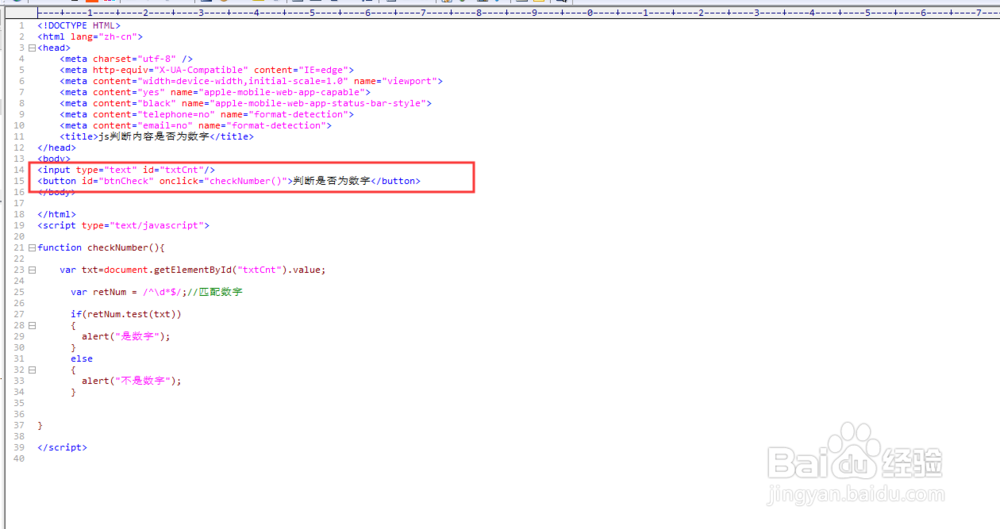Click the closing </html> tag
1000x529 pixels.
(x=57, y=214)
